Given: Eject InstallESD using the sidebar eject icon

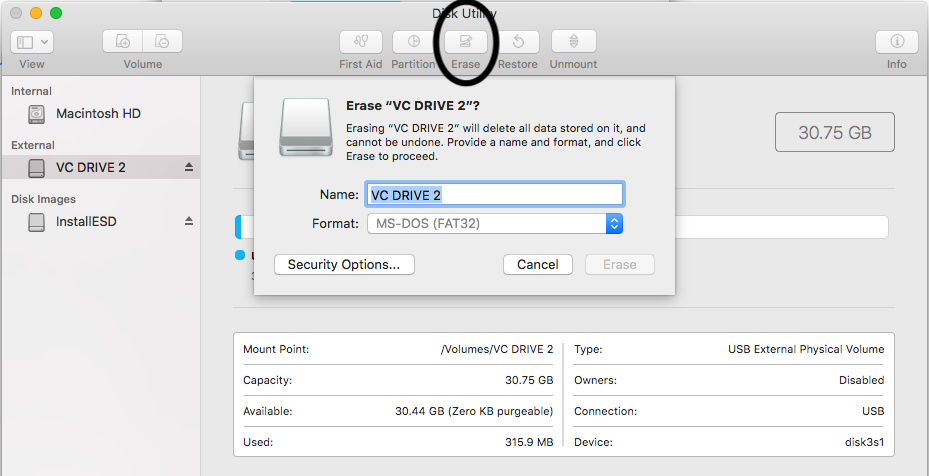Looking at the screenshot, I should [x=188, y=221].
